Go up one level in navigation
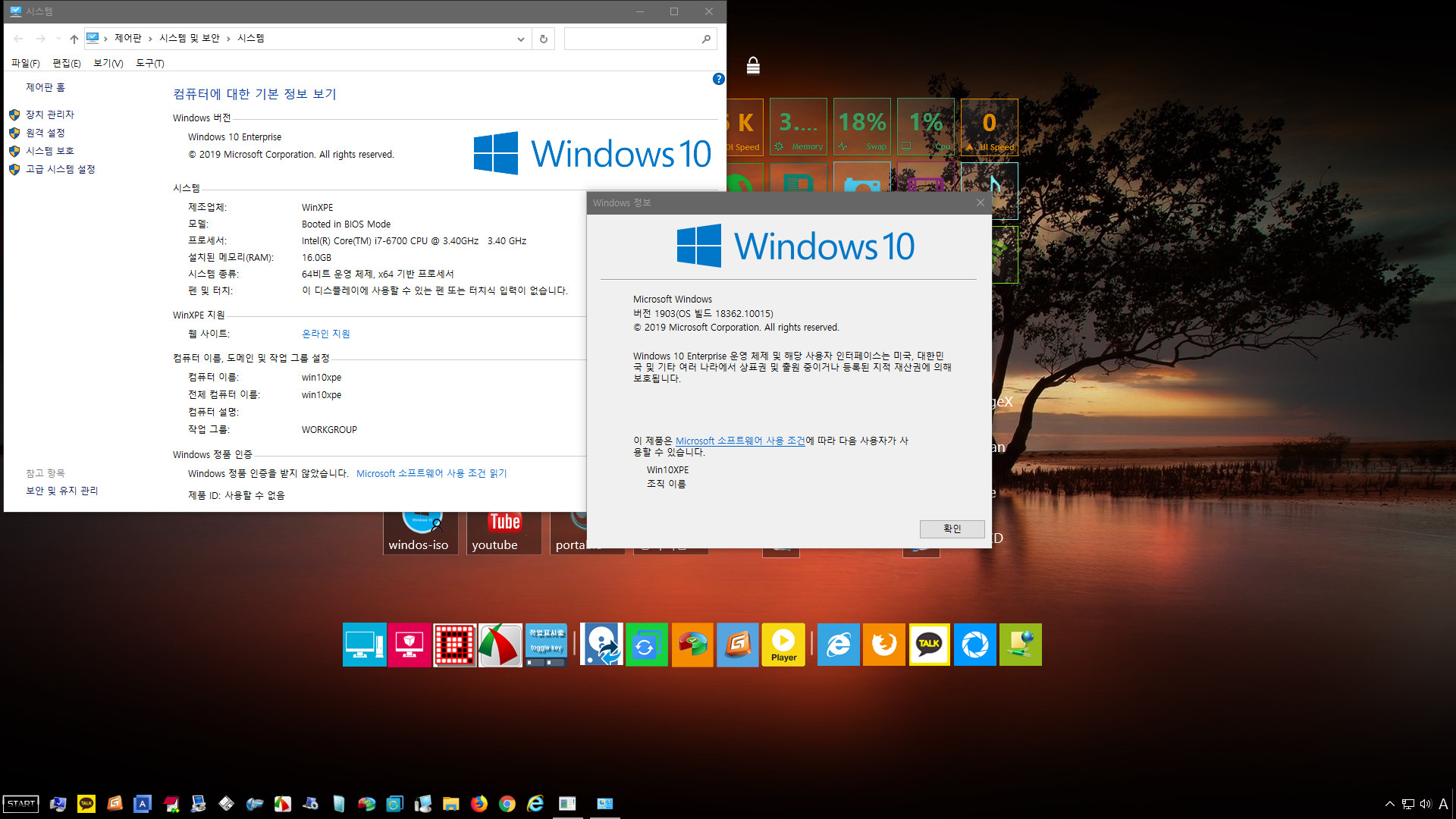The width and height of the screenshot is (1456, 819). (74, 39)
